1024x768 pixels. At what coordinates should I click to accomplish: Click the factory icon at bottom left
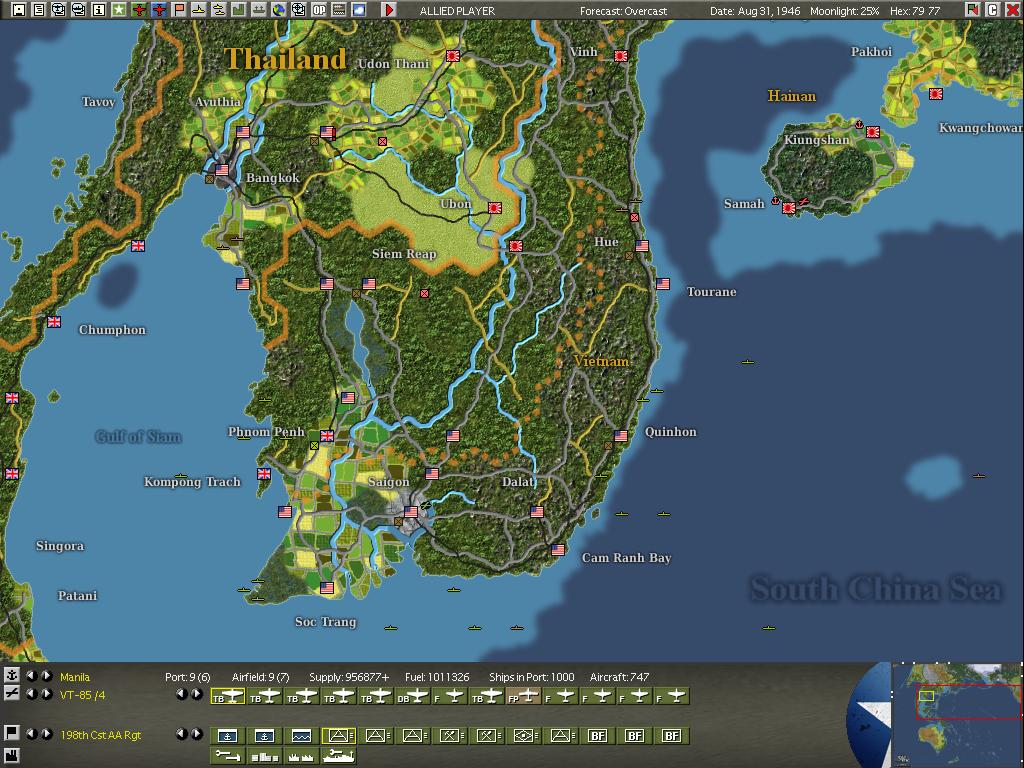pos(11,754)
